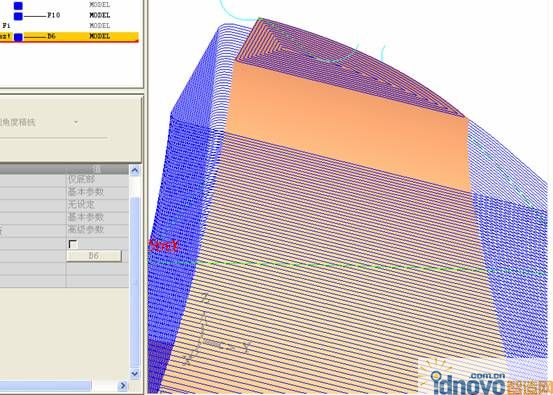Click the up arrow of the parameter scrollbar
Screen dimensions: 553x395
click(x=135, y=171)
